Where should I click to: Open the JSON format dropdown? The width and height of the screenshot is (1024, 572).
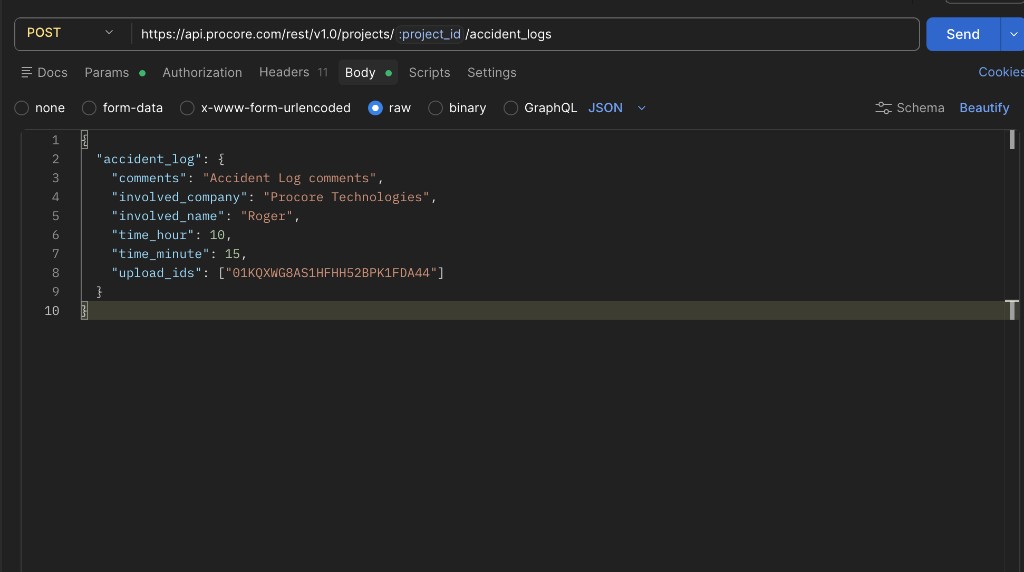tap(617, 108)
